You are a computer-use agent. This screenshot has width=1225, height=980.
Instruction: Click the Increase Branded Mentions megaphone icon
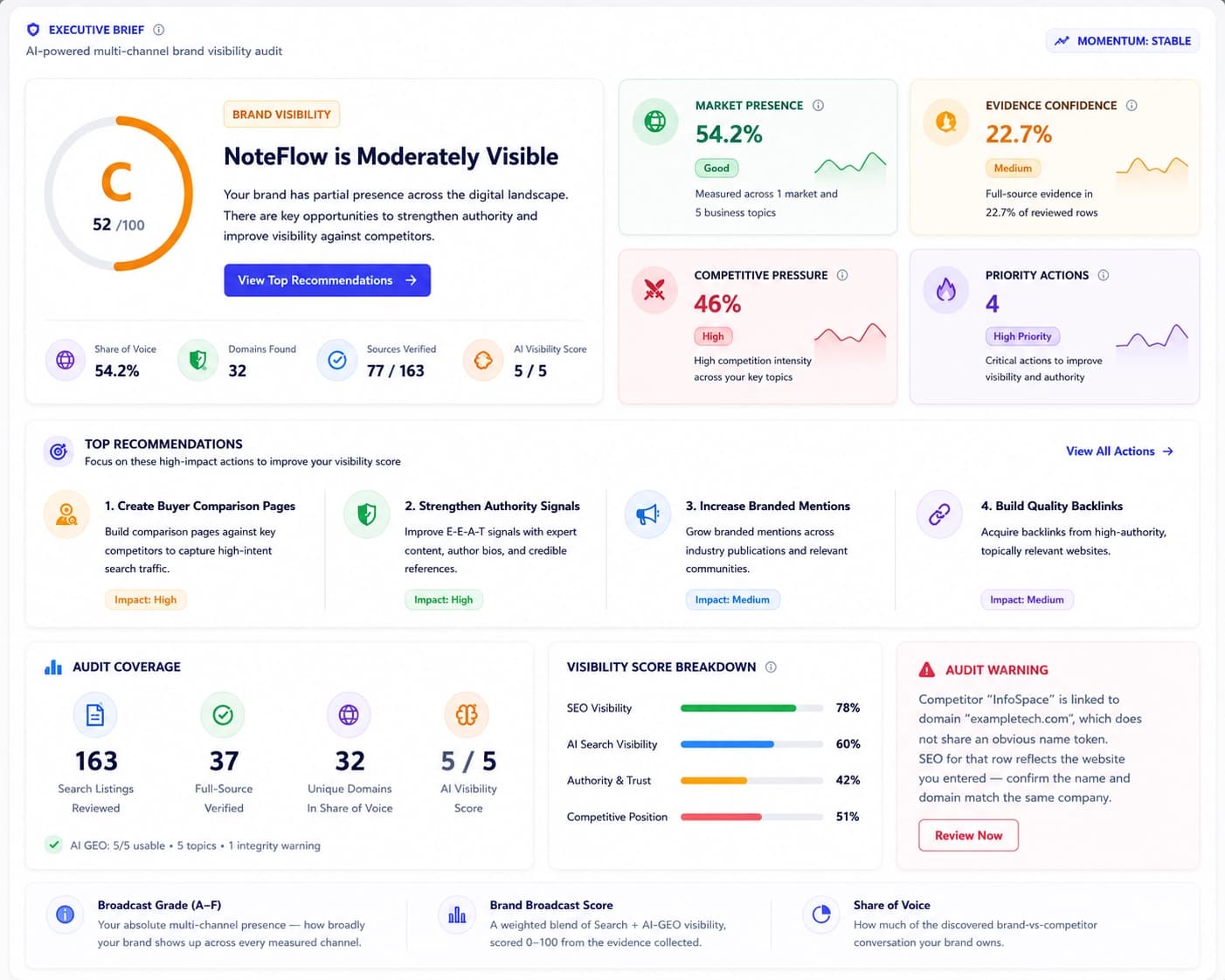(647, 514)
